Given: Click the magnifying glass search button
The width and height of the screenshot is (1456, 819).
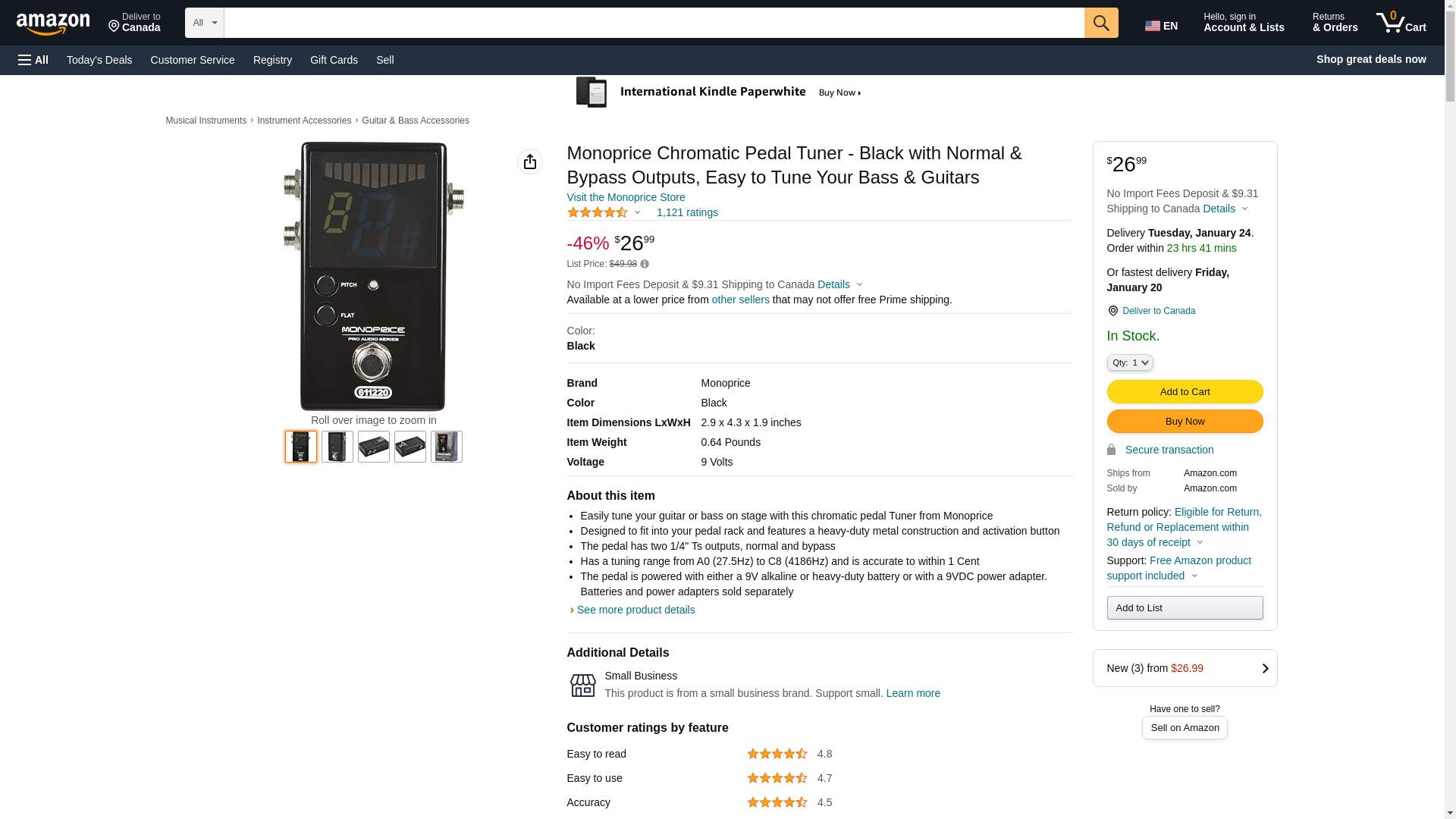Looking at the screenshot, I should [x=1100, y=23].
